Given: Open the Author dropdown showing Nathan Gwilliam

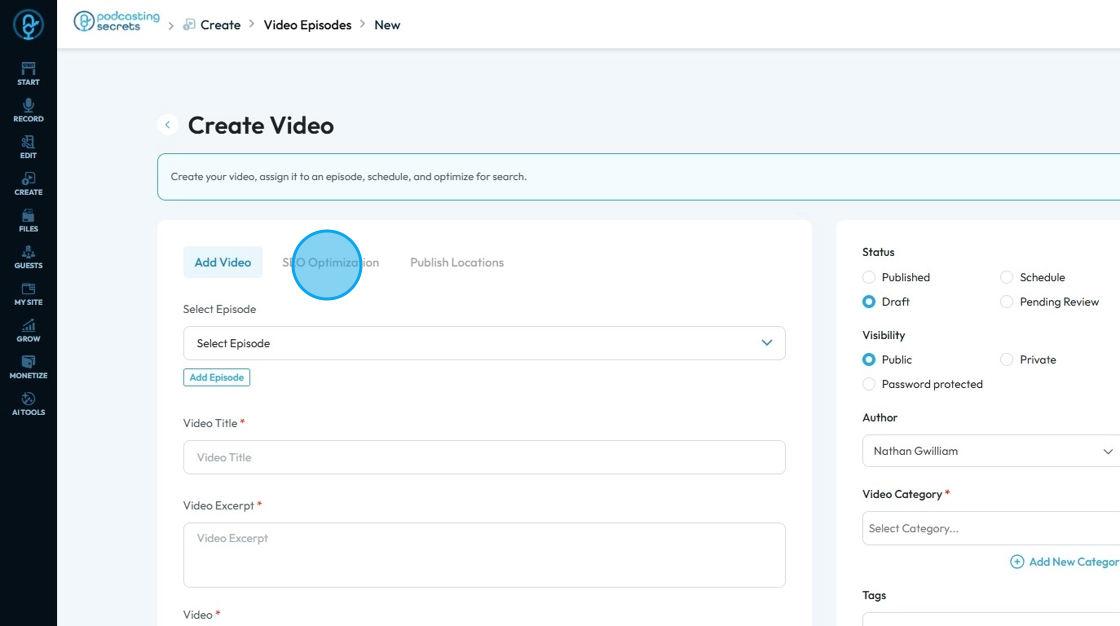Looking at the screenshot, I should 991,451.
